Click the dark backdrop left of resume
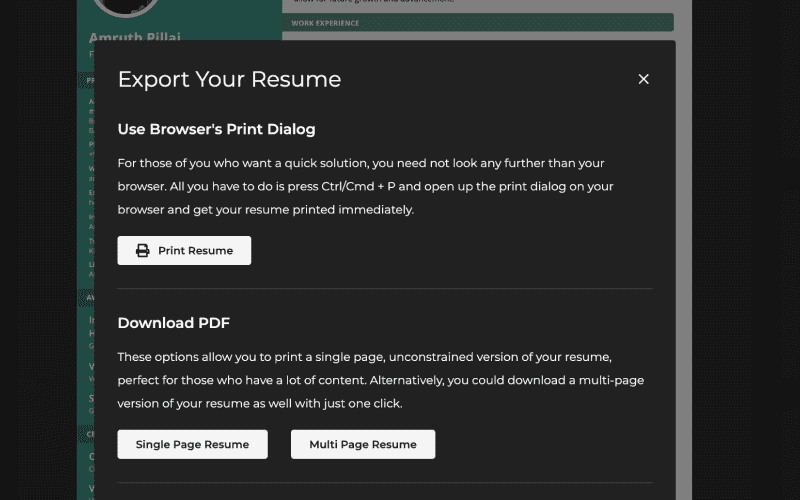The height and width of the screenshot is (500, 800). [38, 250]
